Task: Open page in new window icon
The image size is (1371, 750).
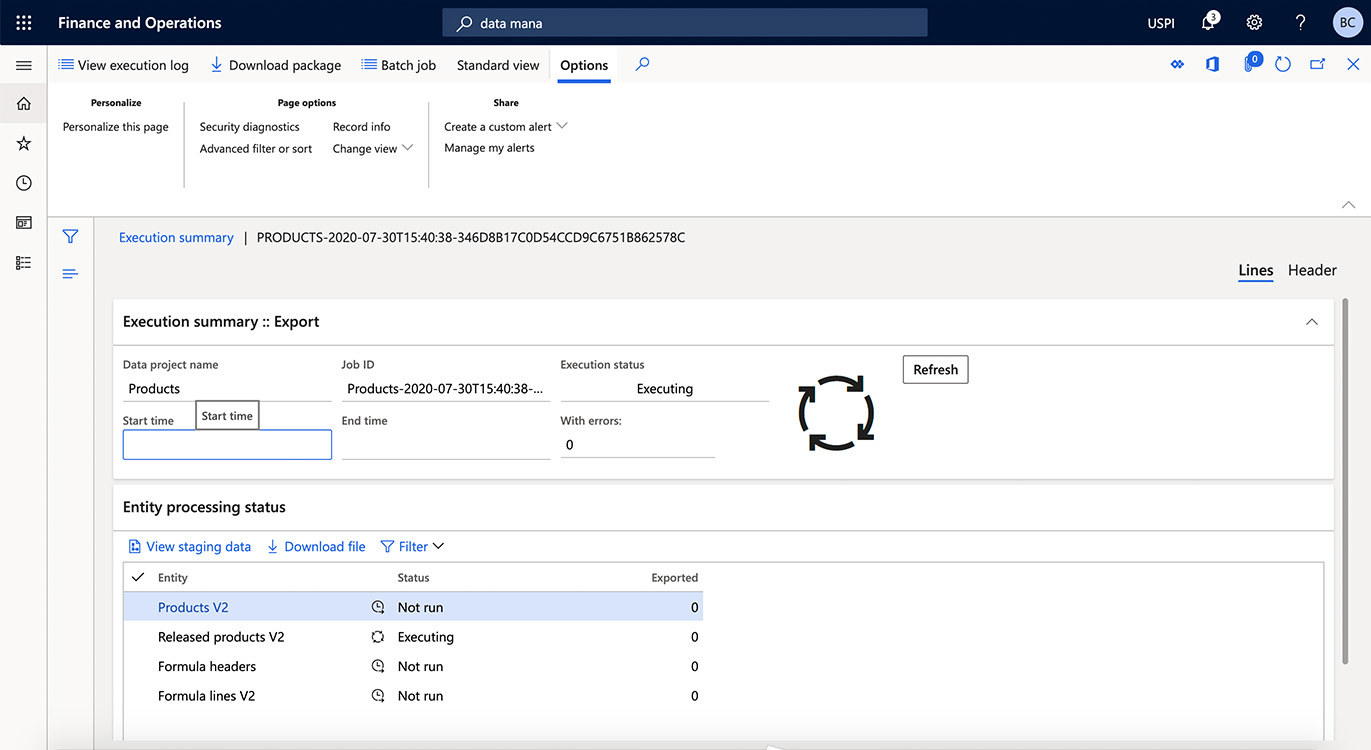Action: click(1318, 64)
